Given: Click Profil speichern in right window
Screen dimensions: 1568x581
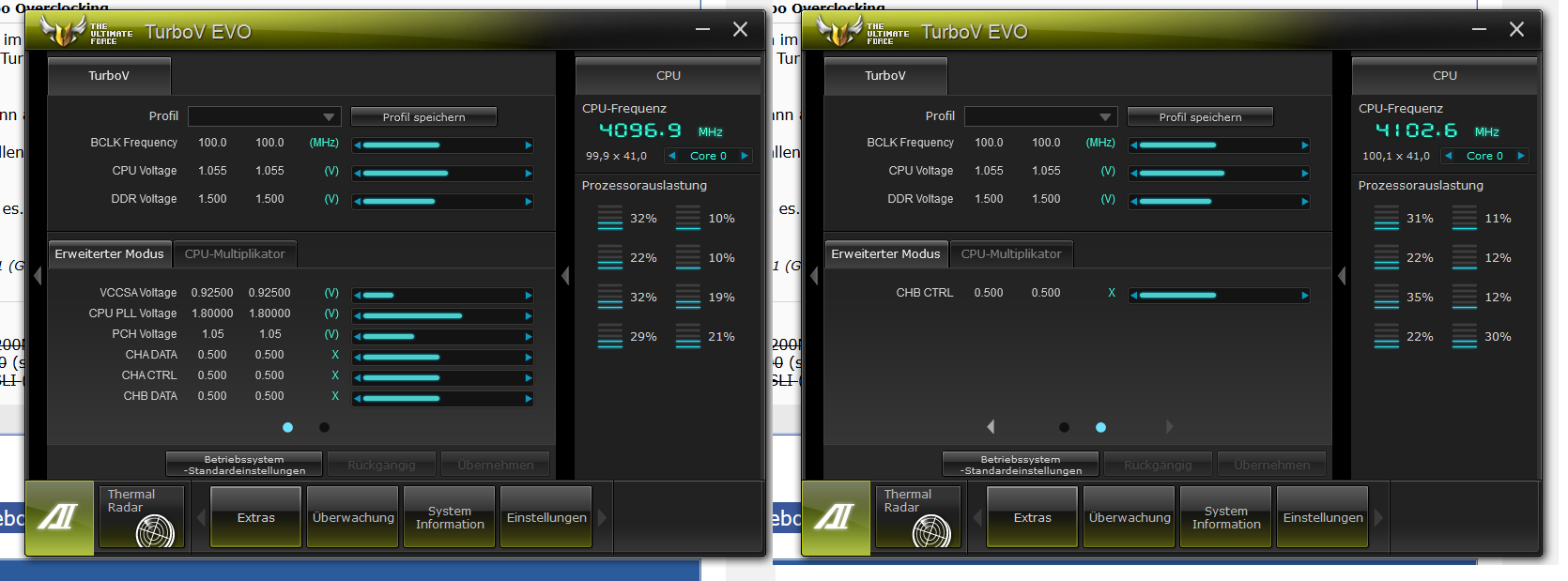Looking at the screenshot, I should coord(1200,117).
